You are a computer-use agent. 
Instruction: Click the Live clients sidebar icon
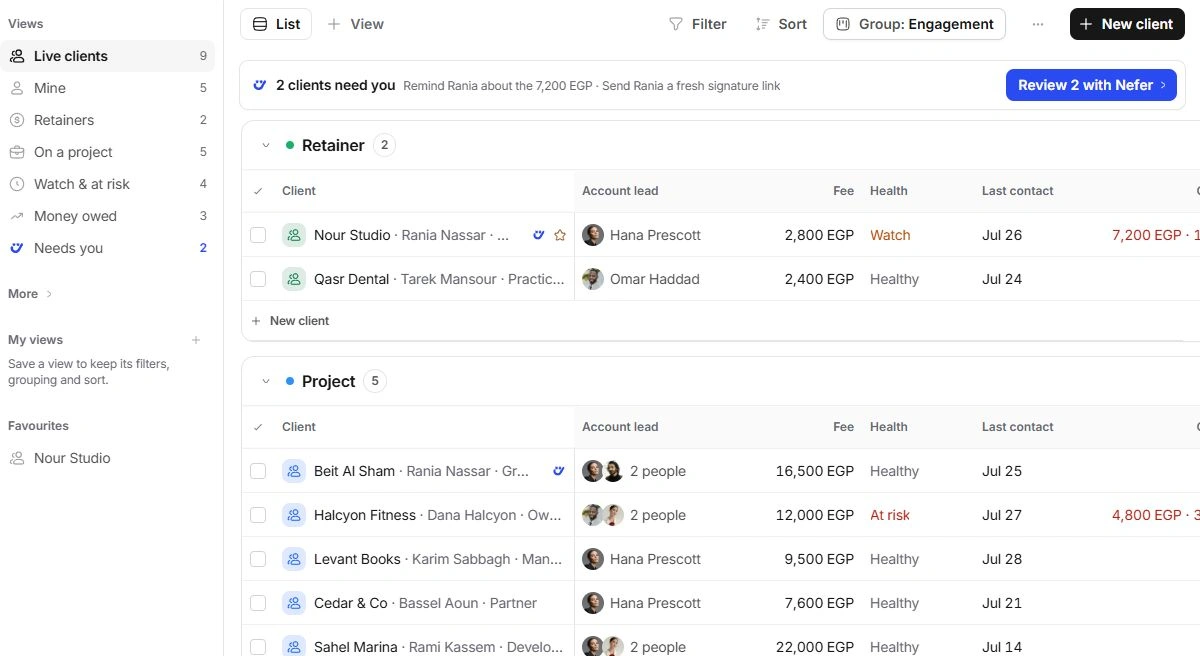(17, 56)
